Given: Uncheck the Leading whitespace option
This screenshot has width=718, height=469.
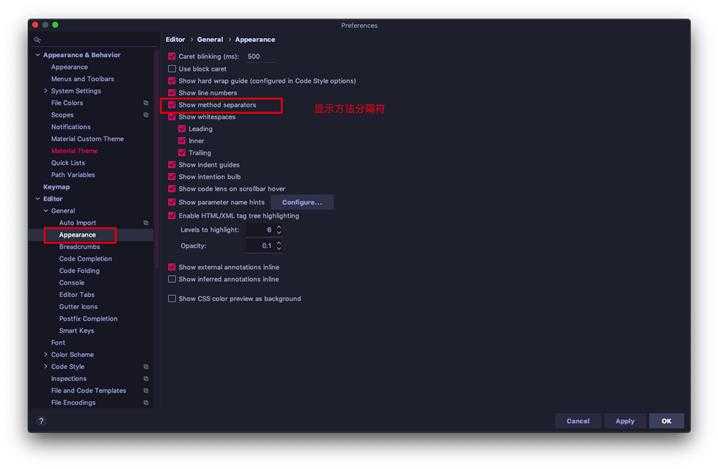Looking at the screenshot, I should [x=182, y=129].
